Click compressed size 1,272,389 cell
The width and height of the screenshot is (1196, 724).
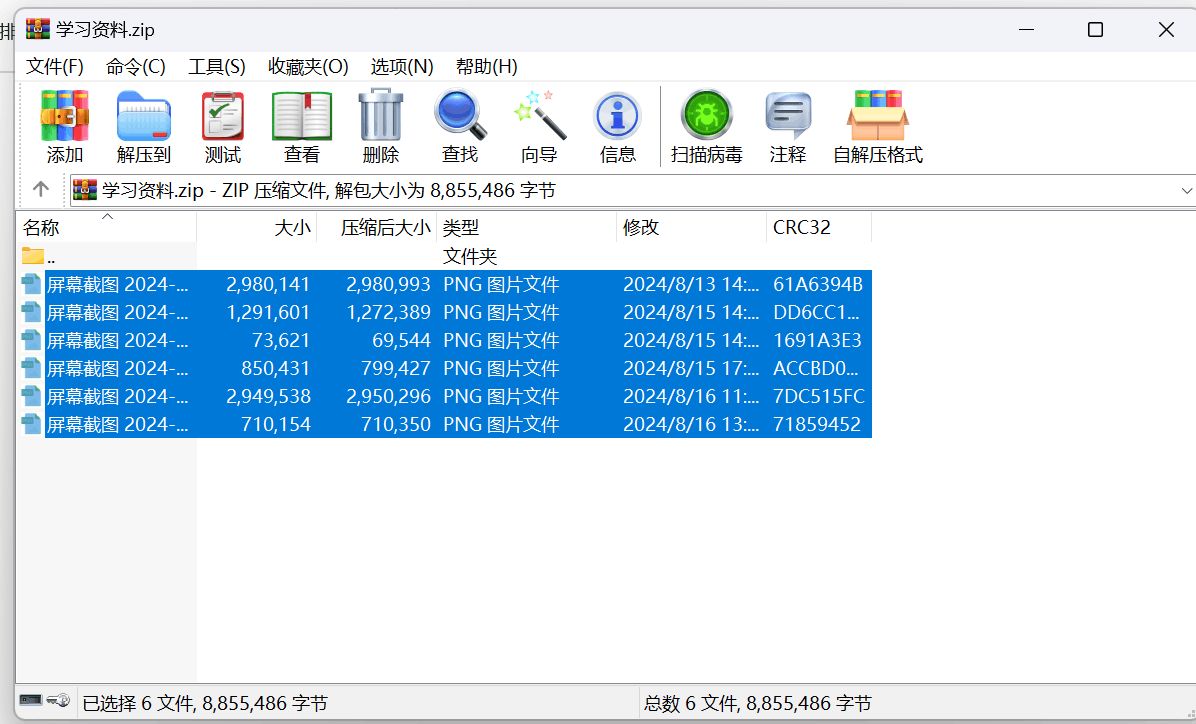388,313
